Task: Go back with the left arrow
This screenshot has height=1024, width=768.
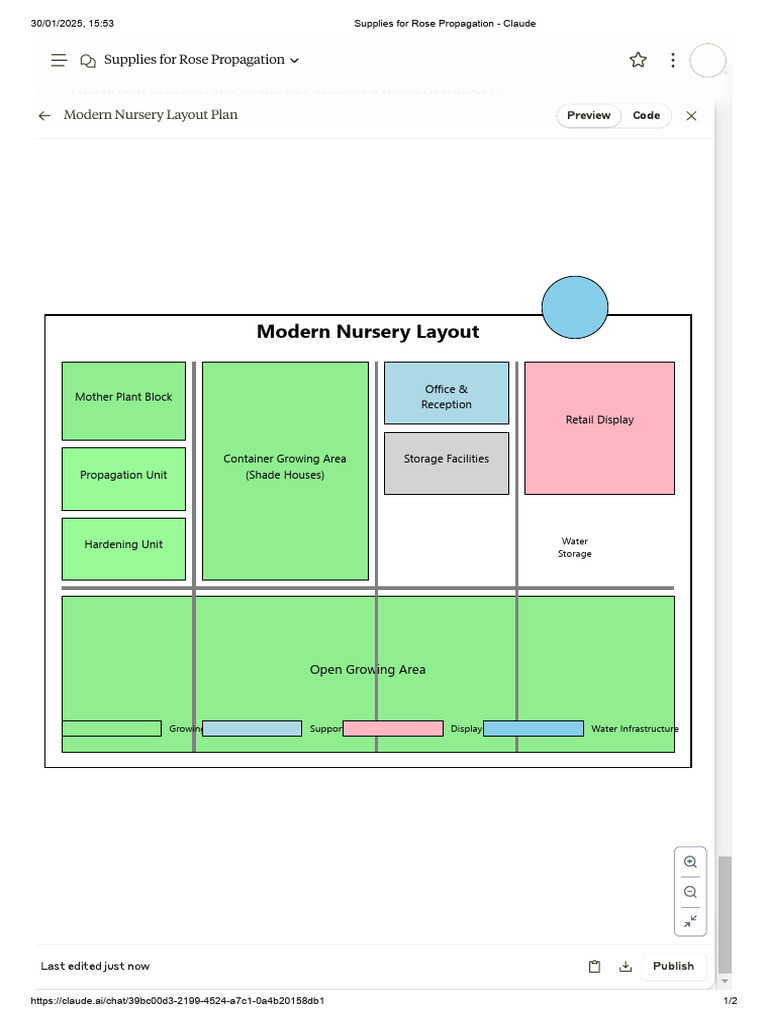Action: coord(44,116)
